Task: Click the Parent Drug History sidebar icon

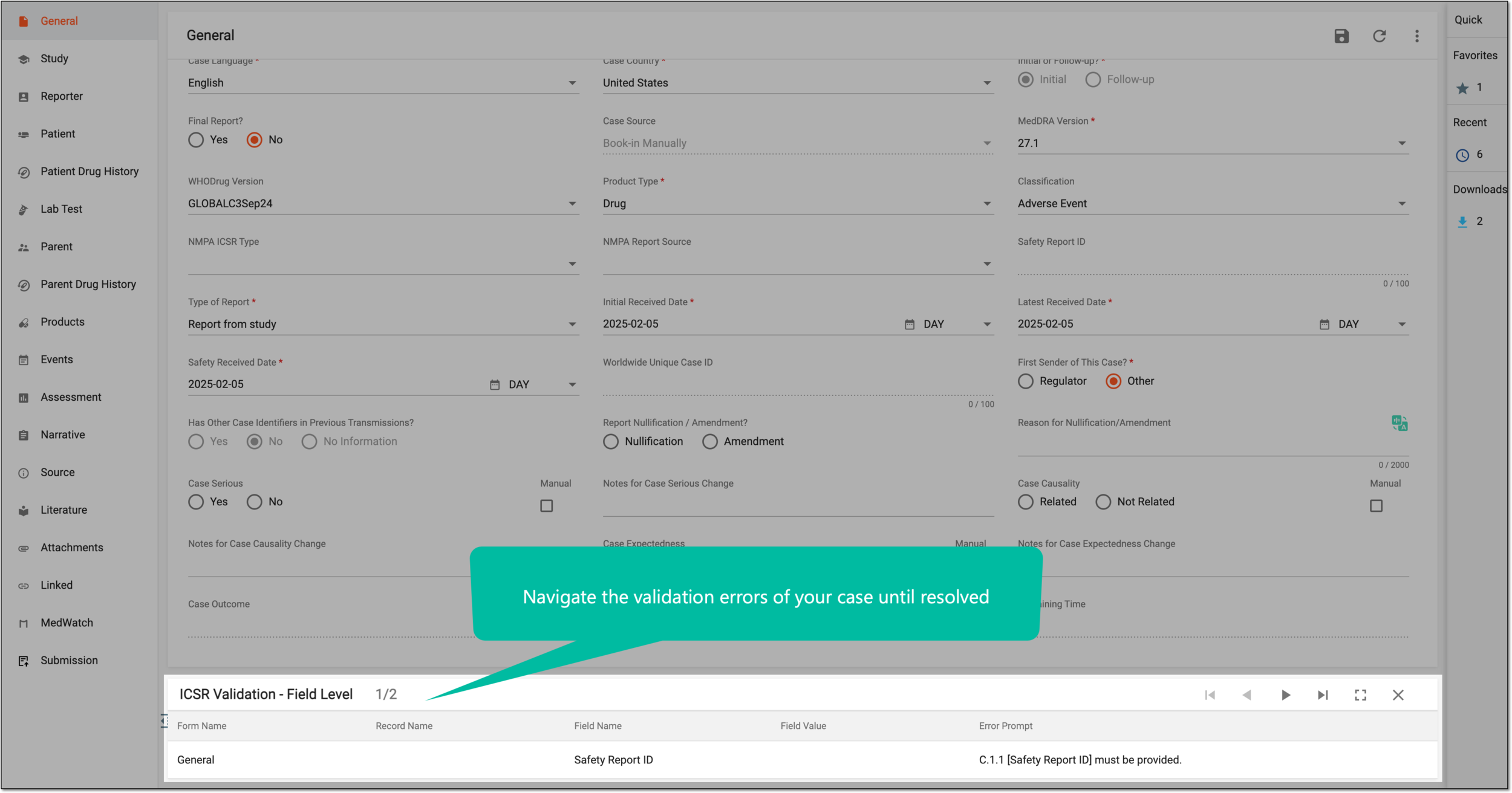Action: [24, 285]
